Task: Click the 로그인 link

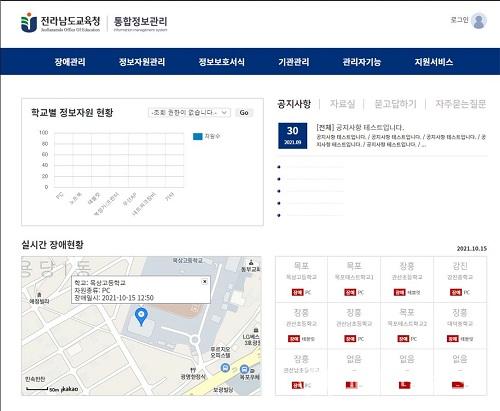Action: pyautogui.click(x=459, y=20)
